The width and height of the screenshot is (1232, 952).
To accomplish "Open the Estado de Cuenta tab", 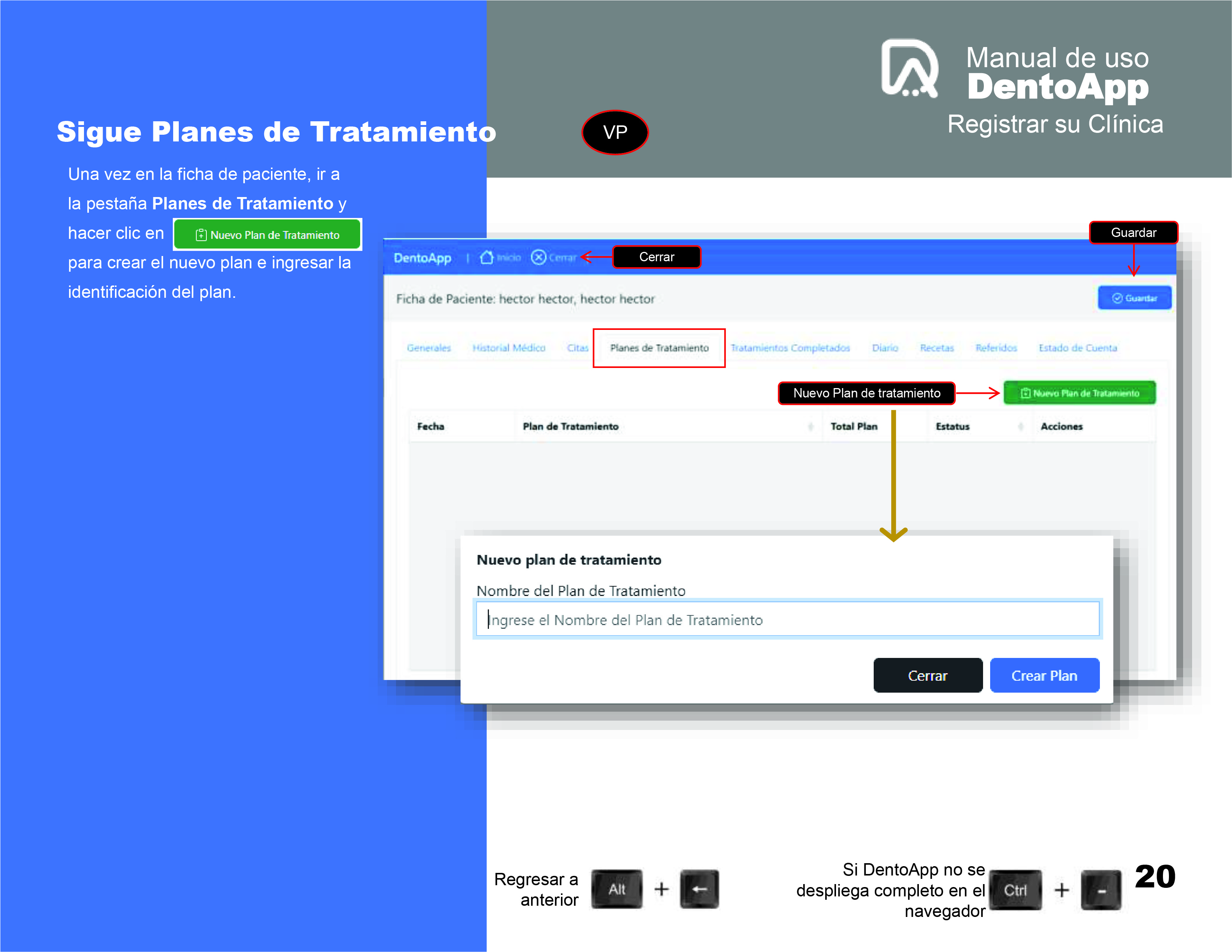I will point(1078,348).
